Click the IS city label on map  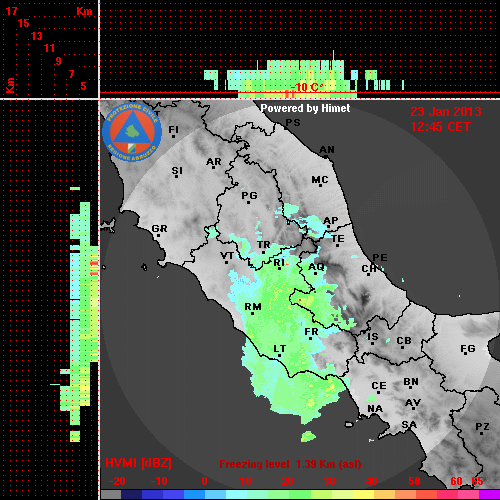pos(373,337)
